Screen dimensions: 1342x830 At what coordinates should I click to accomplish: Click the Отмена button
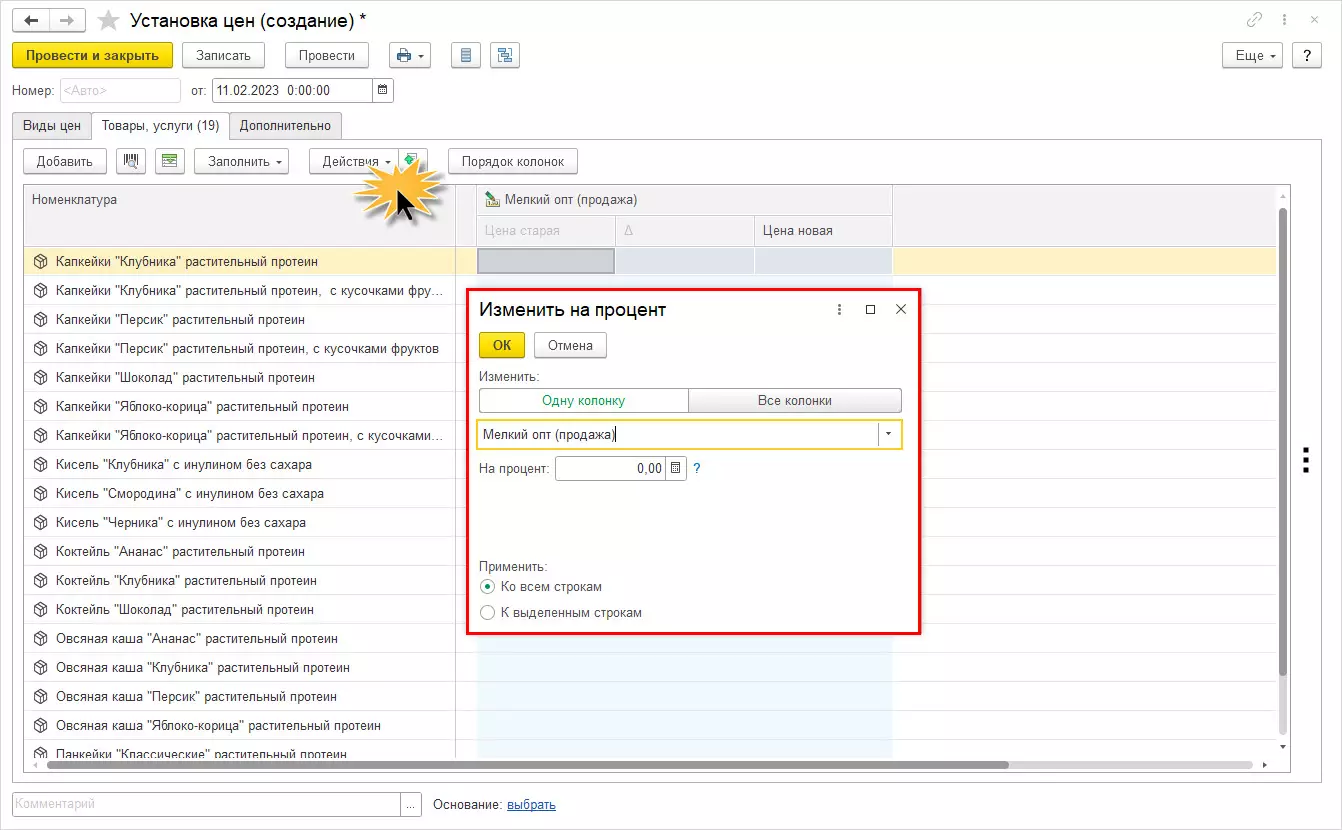570,345
